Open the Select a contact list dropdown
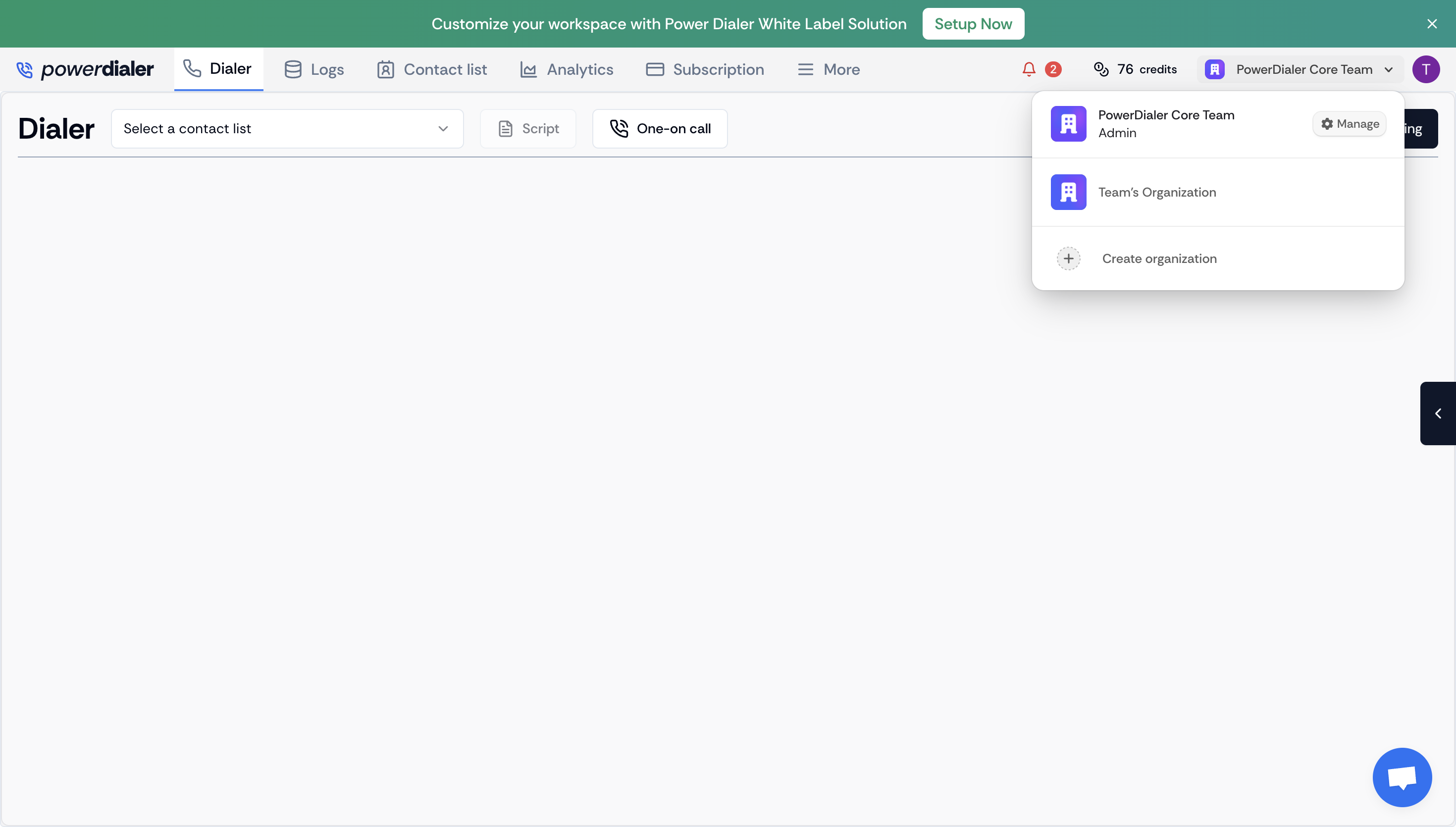1456x827 pixels. [287, 128]
